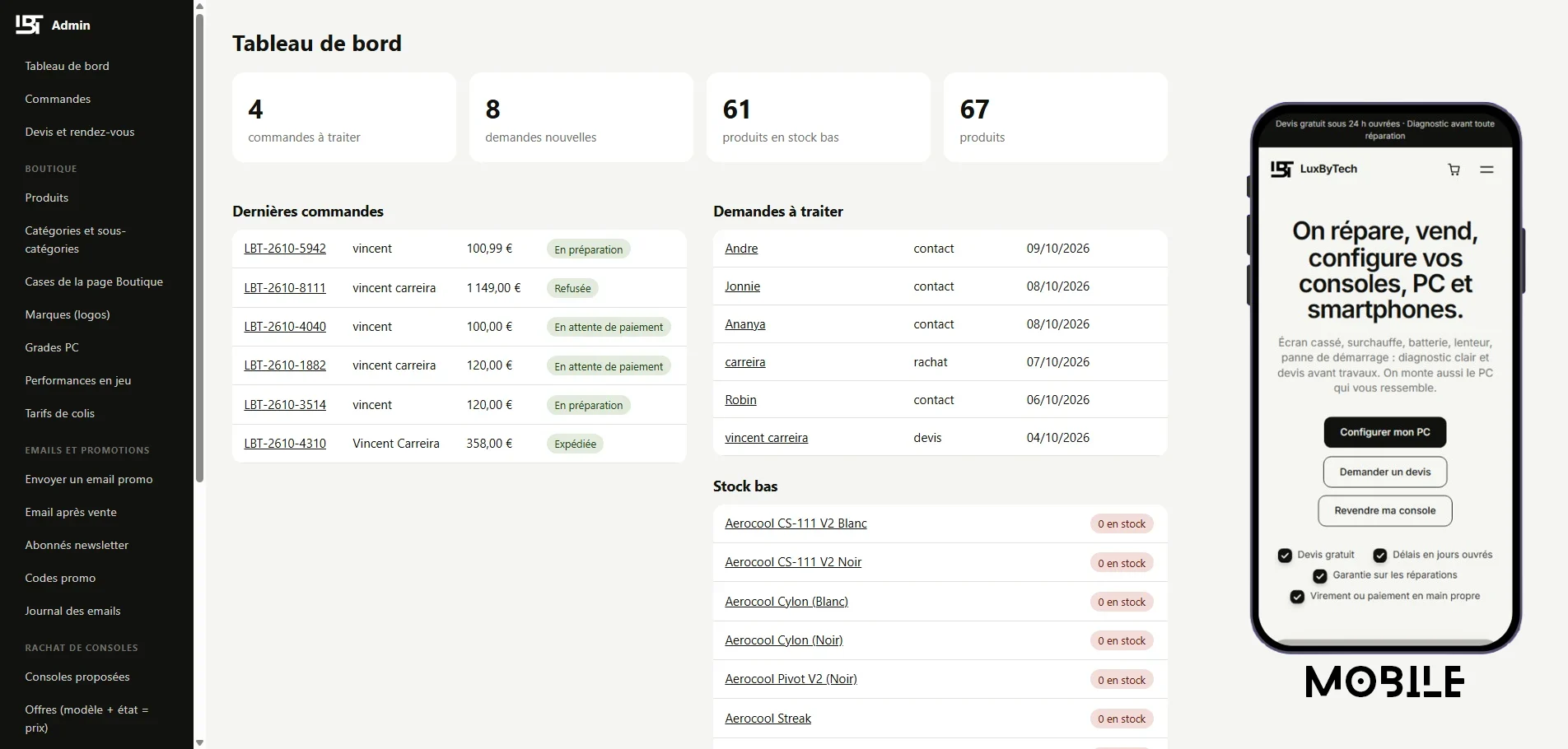Viewport: 1568px width, 749px height.
Task: Click the Garantie sur les réparations check icon
Action: [1320, 575]
